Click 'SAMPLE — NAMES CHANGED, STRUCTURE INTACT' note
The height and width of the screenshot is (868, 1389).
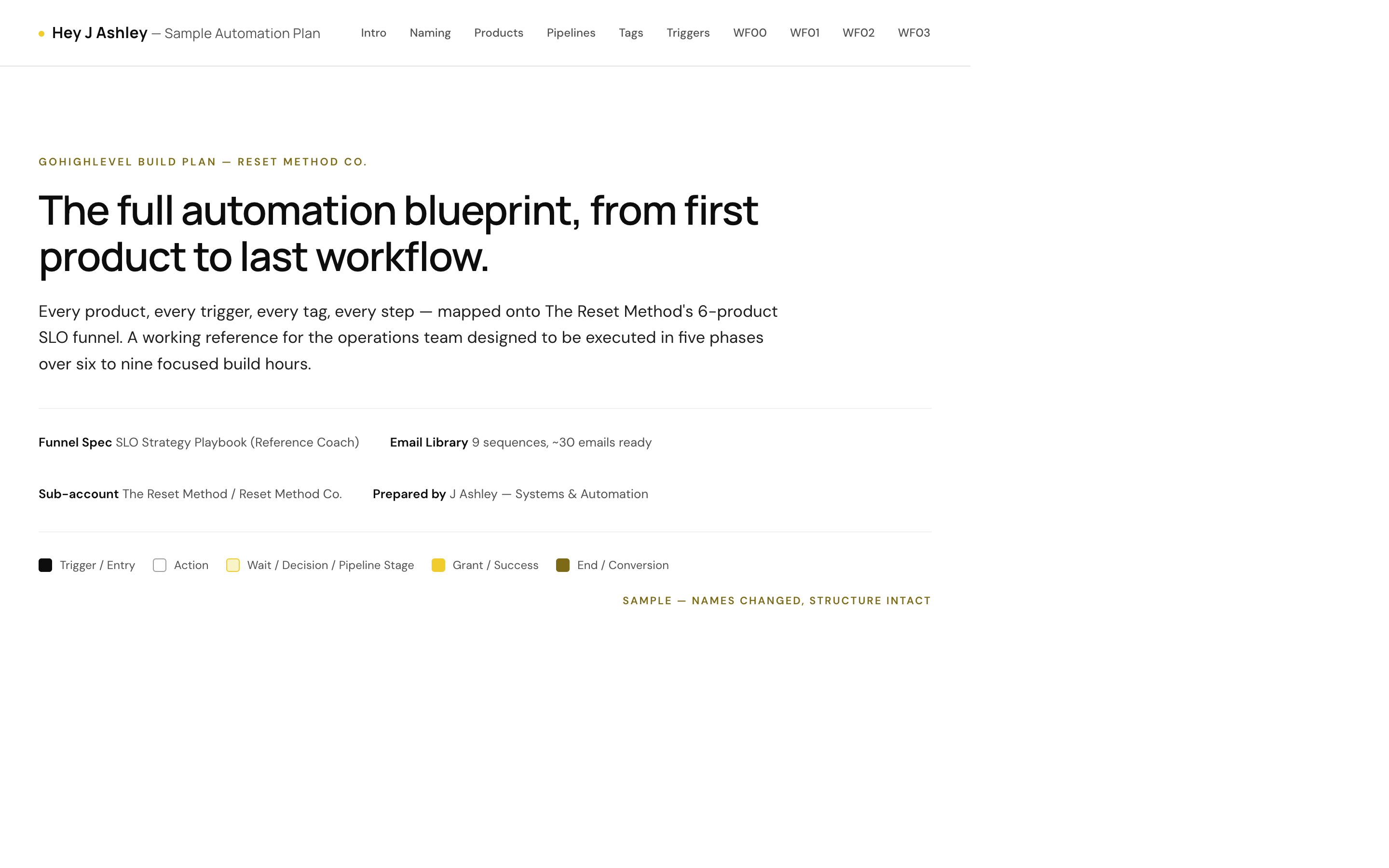(776, 600)
